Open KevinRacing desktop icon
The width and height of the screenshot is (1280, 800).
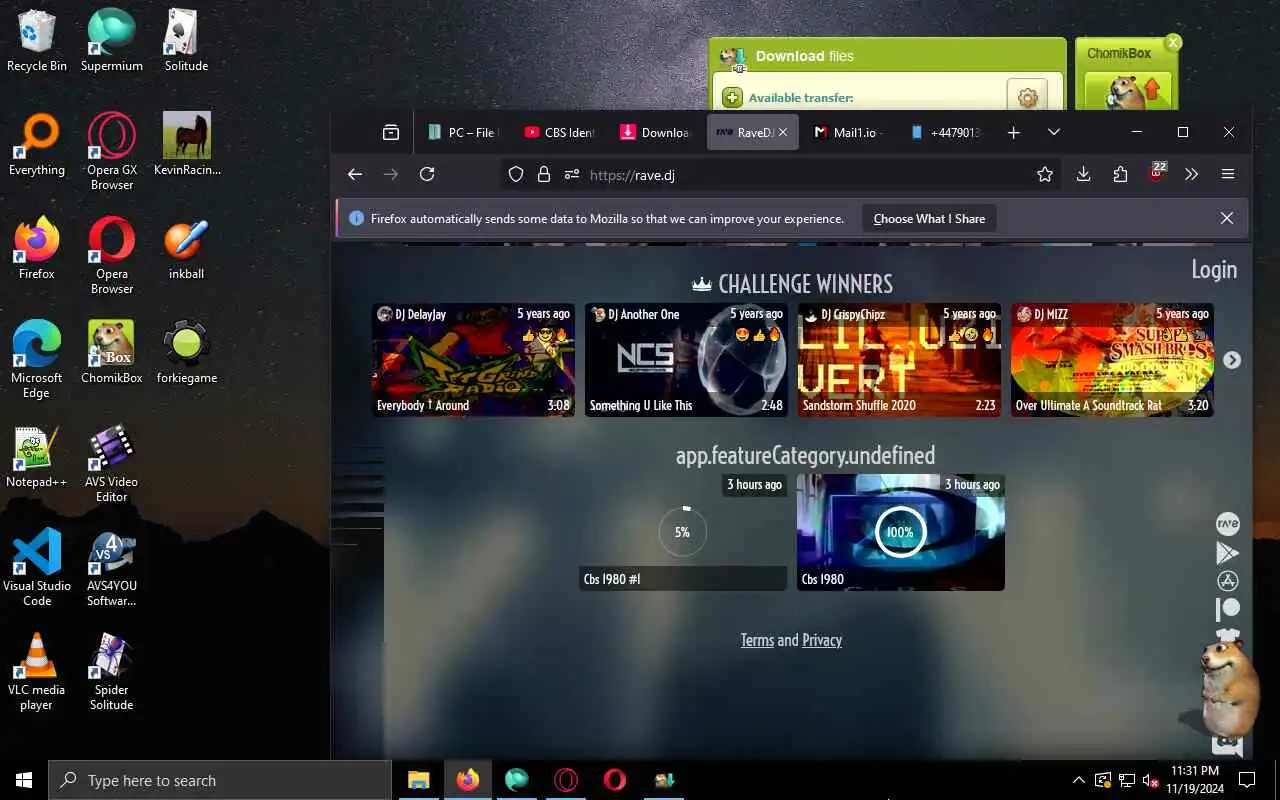click(x=186, y=144)
